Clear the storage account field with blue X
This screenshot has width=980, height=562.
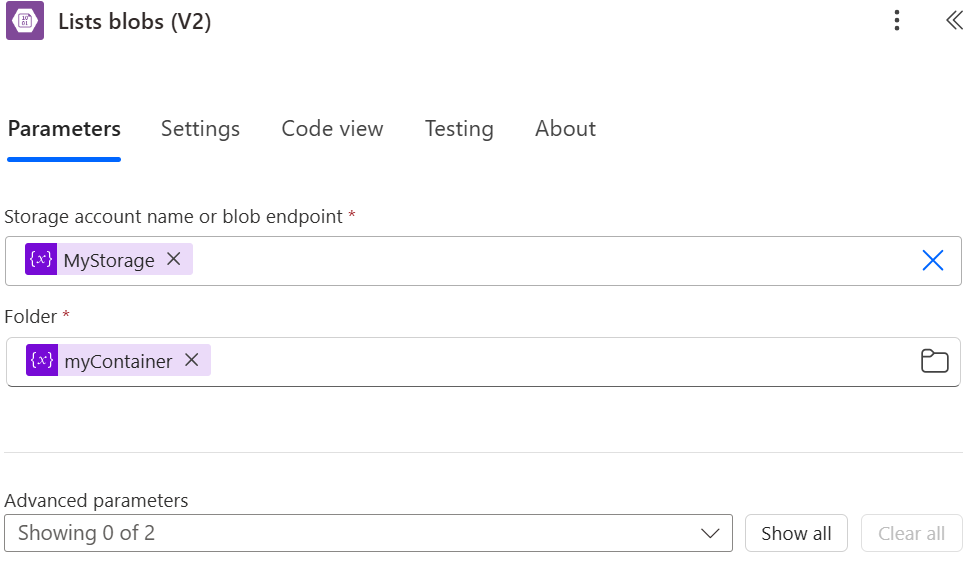pyautogui.click(x=932, y=261)
